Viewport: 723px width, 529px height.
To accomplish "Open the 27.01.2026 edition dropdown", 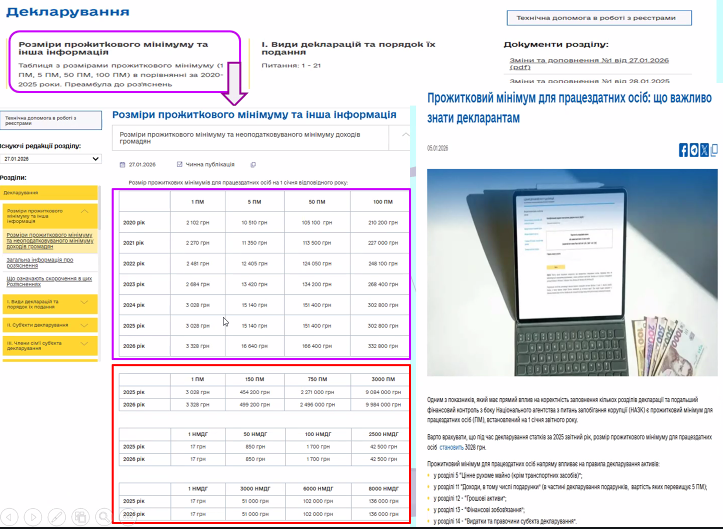I will pos(48,158).
